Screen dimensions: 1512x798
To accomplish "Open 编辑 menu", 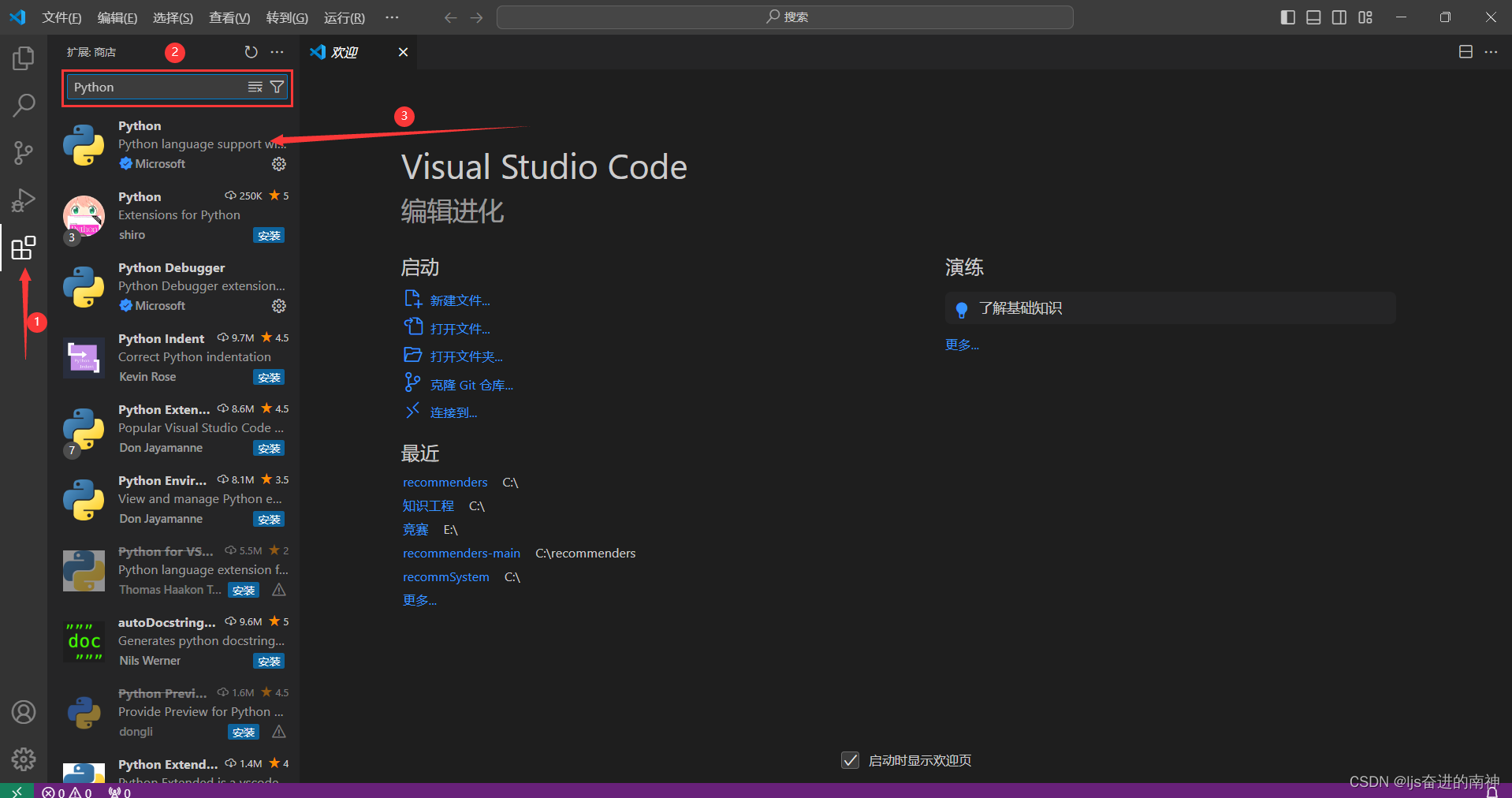I will click(x=117, y=17).
